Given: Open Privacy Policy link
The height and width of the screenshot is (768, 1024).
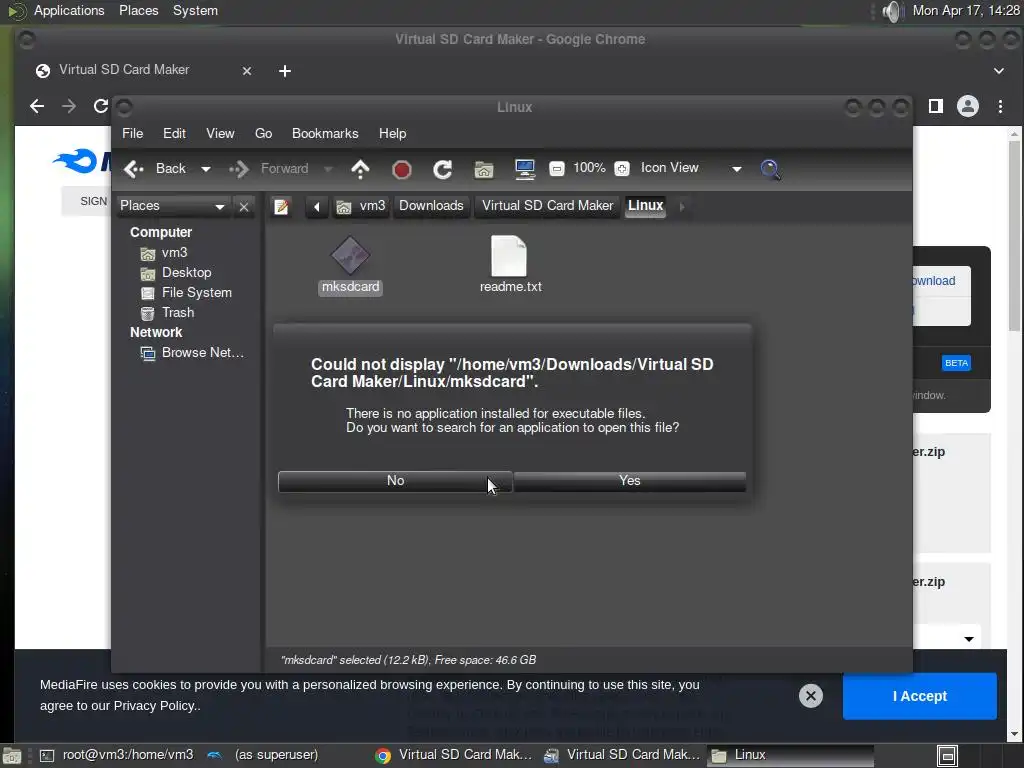Looking at the screenshot, I should coord(154,706).
